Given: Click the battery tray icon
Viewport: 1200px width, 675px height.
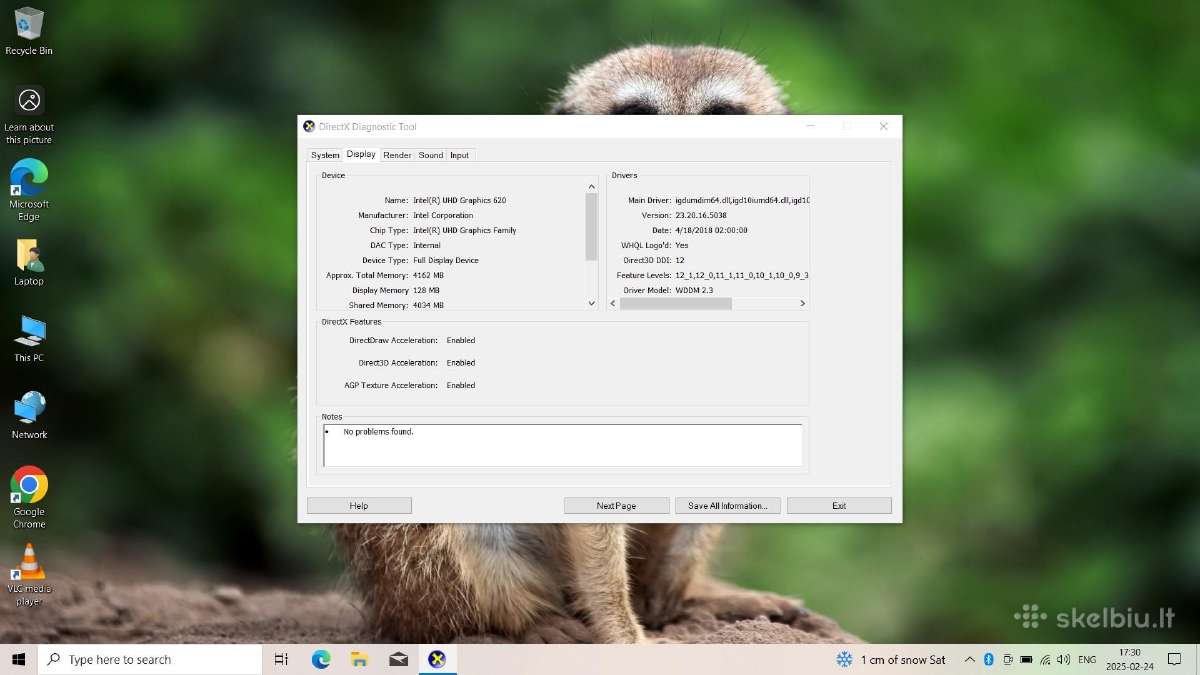Looking at the screenshot, I should [1026, 660].
